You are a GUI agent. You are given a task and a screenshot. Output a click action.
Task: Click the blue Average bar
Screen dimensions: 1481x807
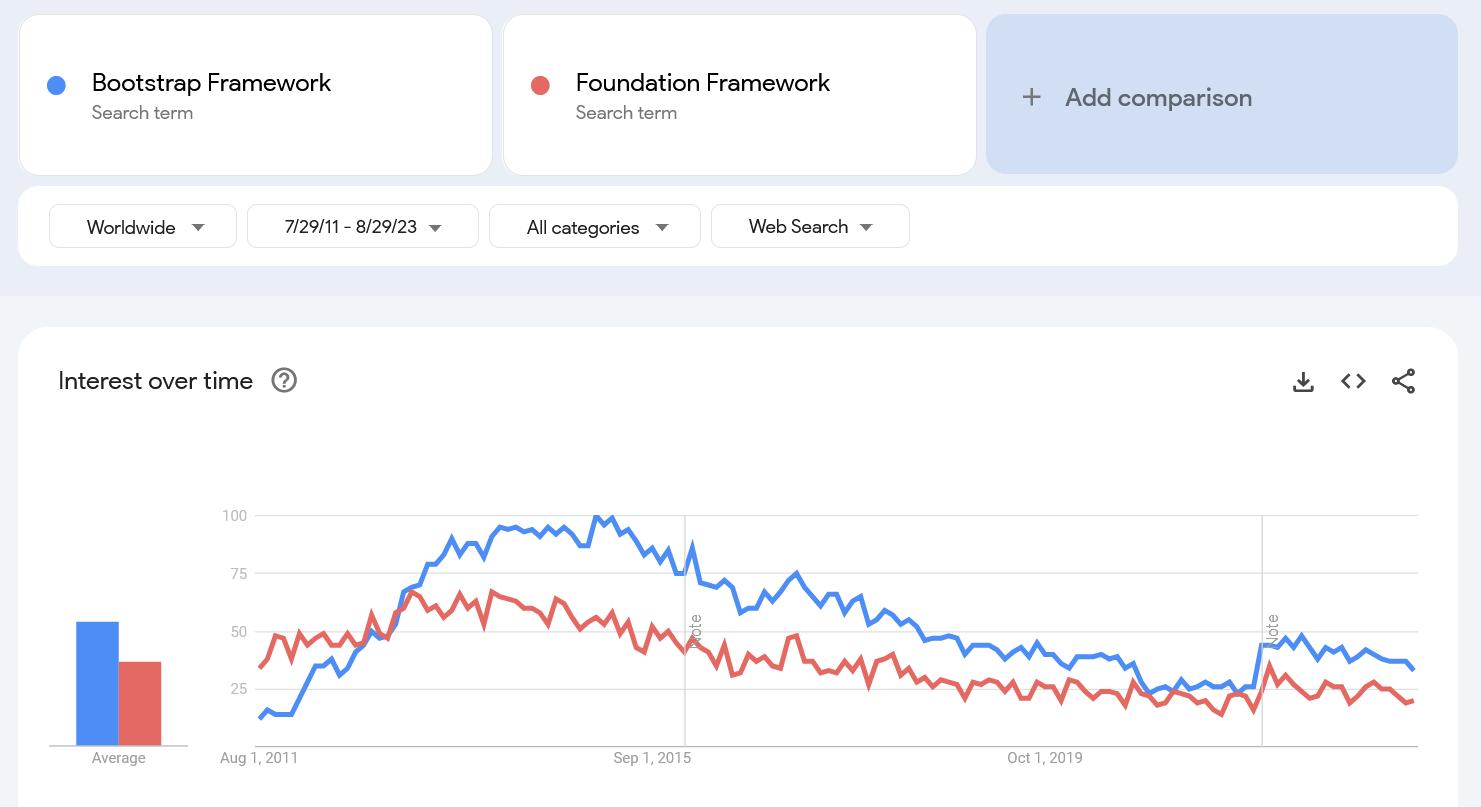click(x=97, y=683)
